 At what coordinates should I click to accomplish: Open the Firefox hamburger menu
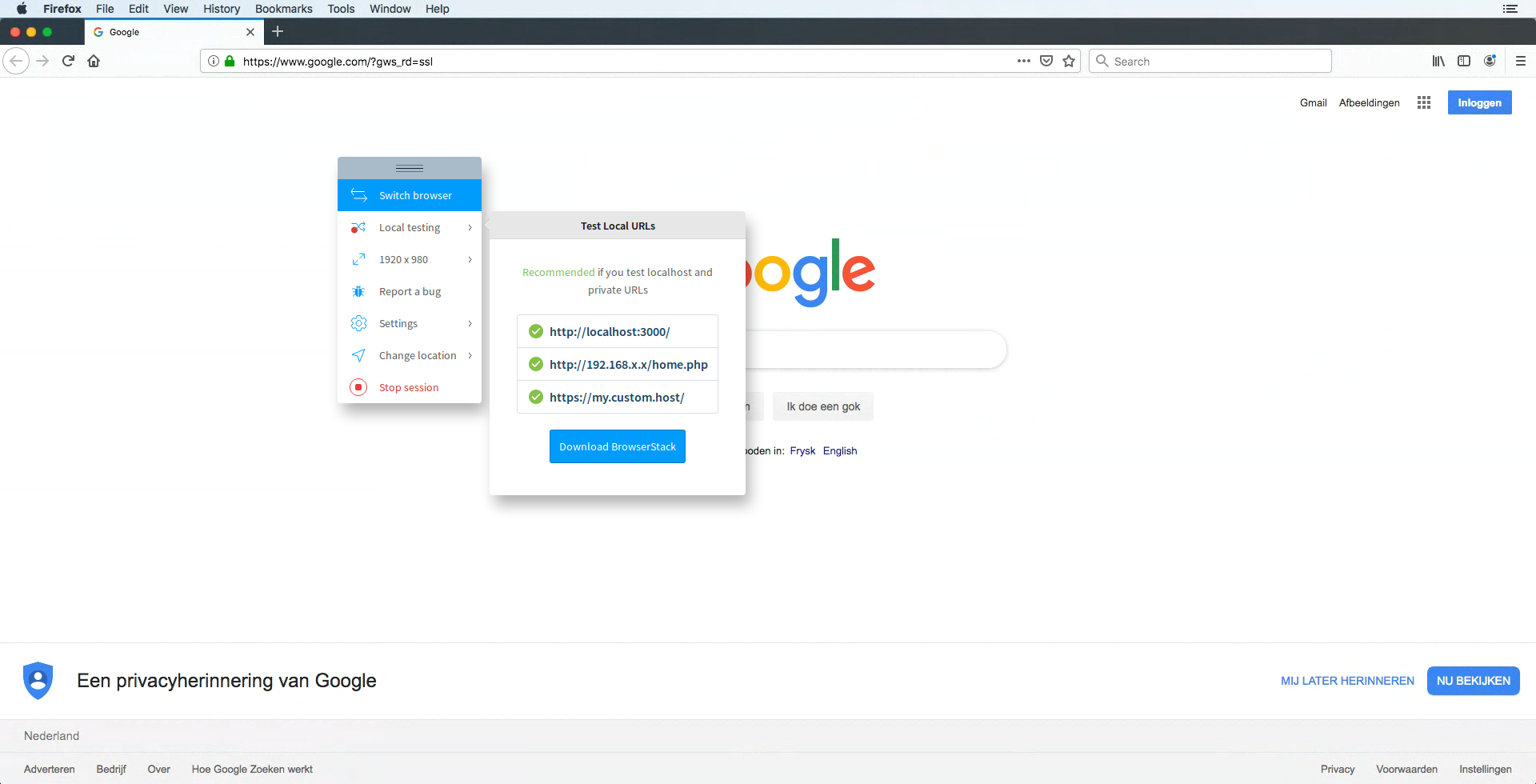coord(1521,61)
